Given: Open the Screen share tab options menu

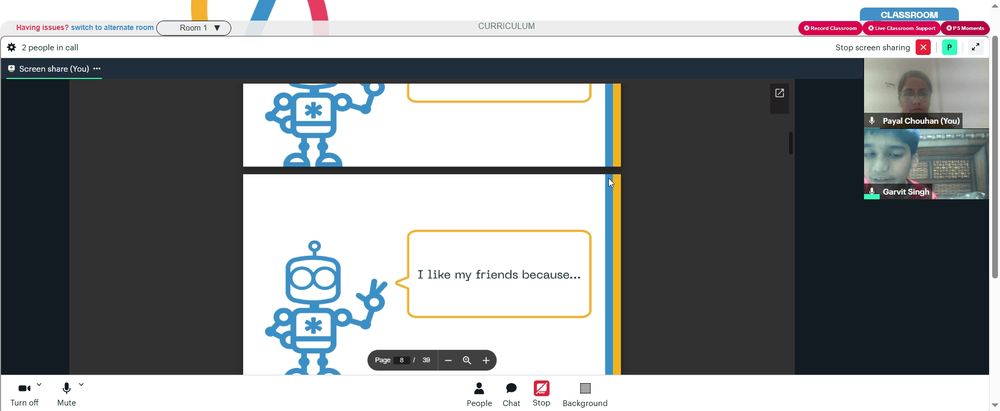Looking at the screenshot, I should coord(97,68).
